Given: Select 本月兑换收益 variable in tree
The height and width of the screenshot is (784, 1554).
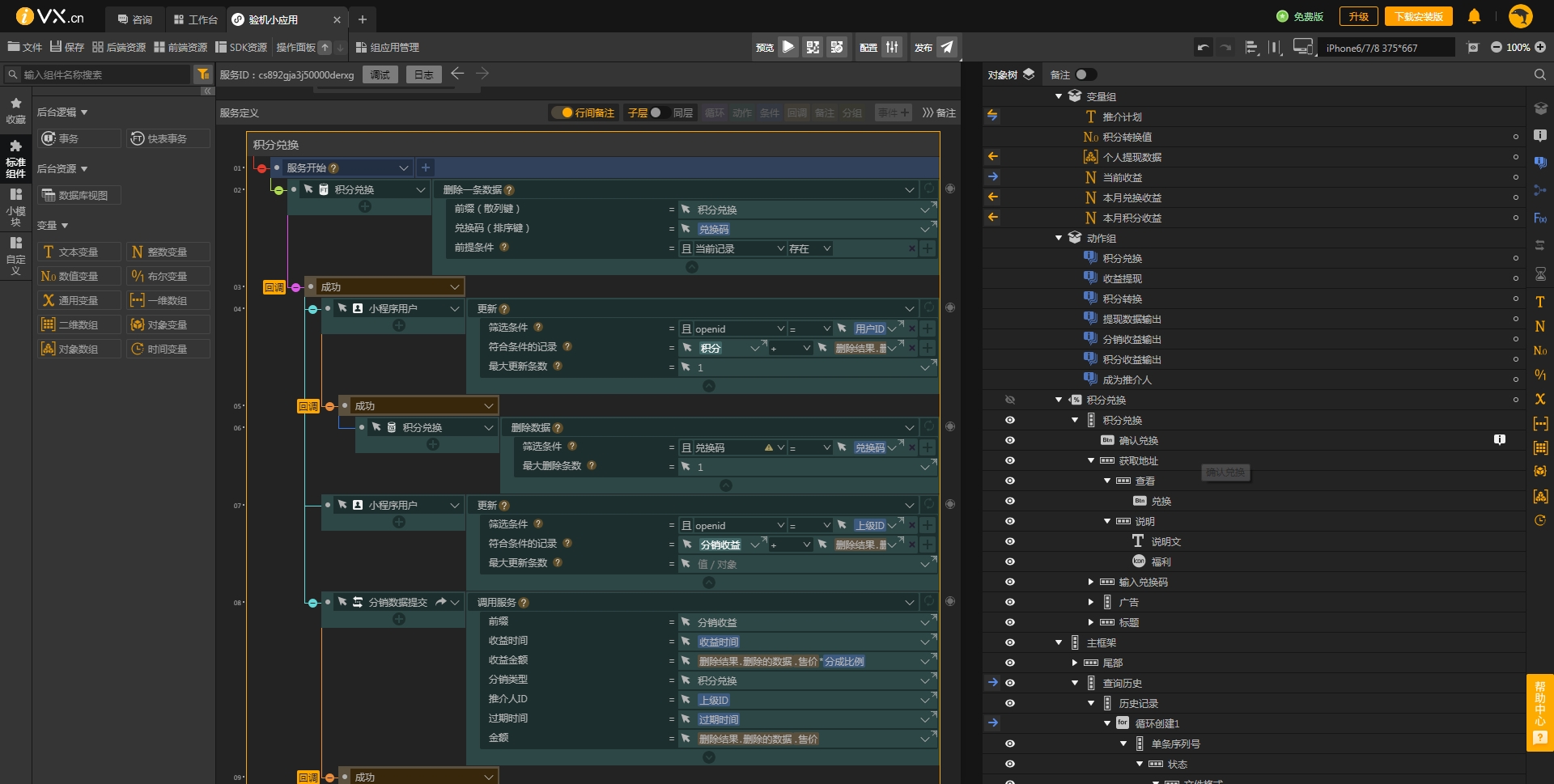Looking at the screenshot, I should [x=1132, y=197].
